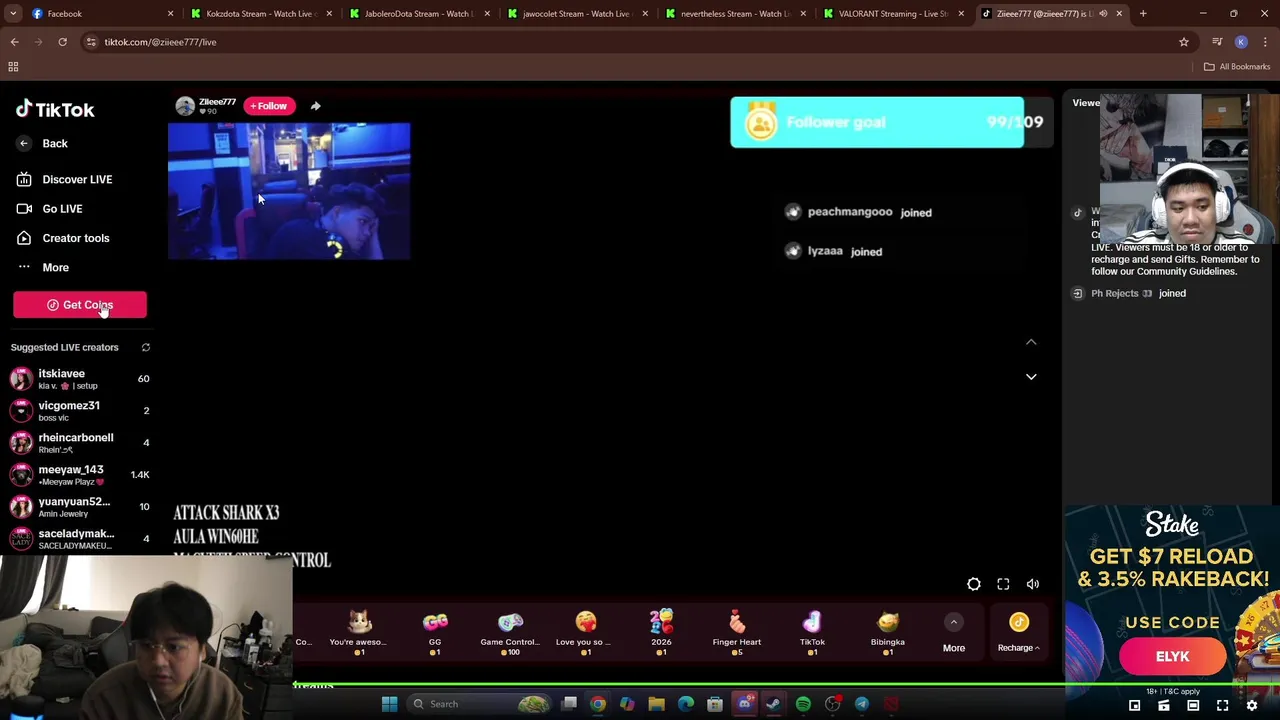Switch to JaboleroDota Stream tab

point(417,14)
